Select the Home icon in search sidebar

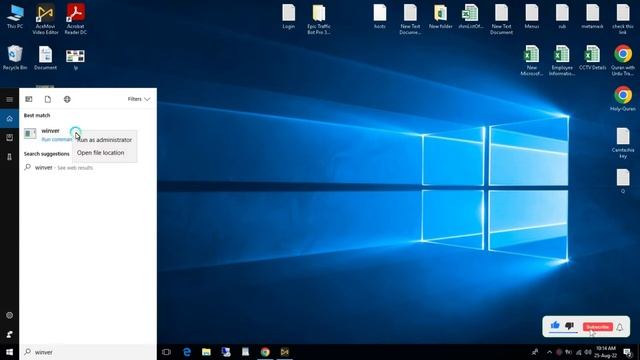point(9,119)
